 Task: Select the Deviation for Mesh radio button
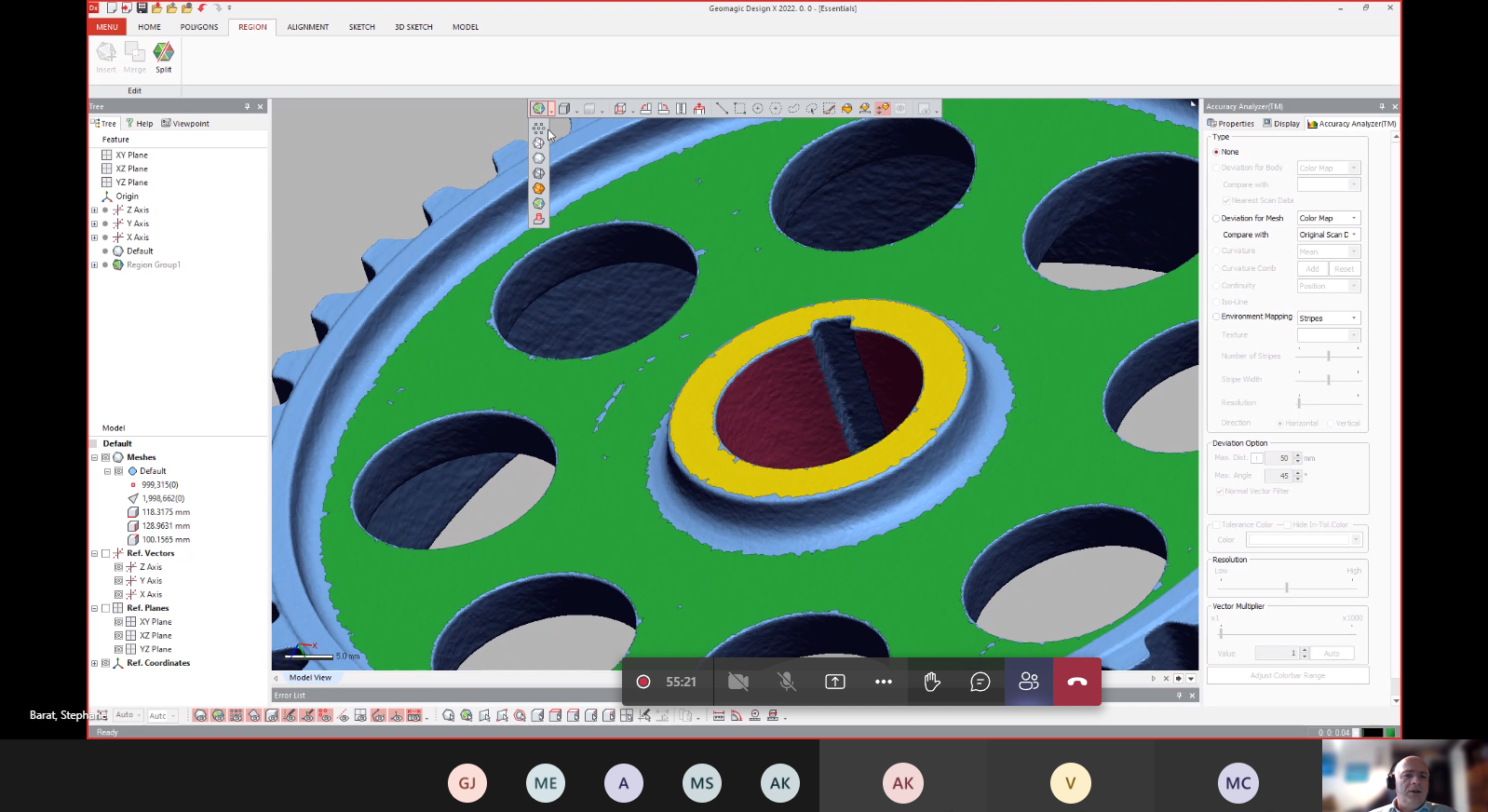point(1216,219)
